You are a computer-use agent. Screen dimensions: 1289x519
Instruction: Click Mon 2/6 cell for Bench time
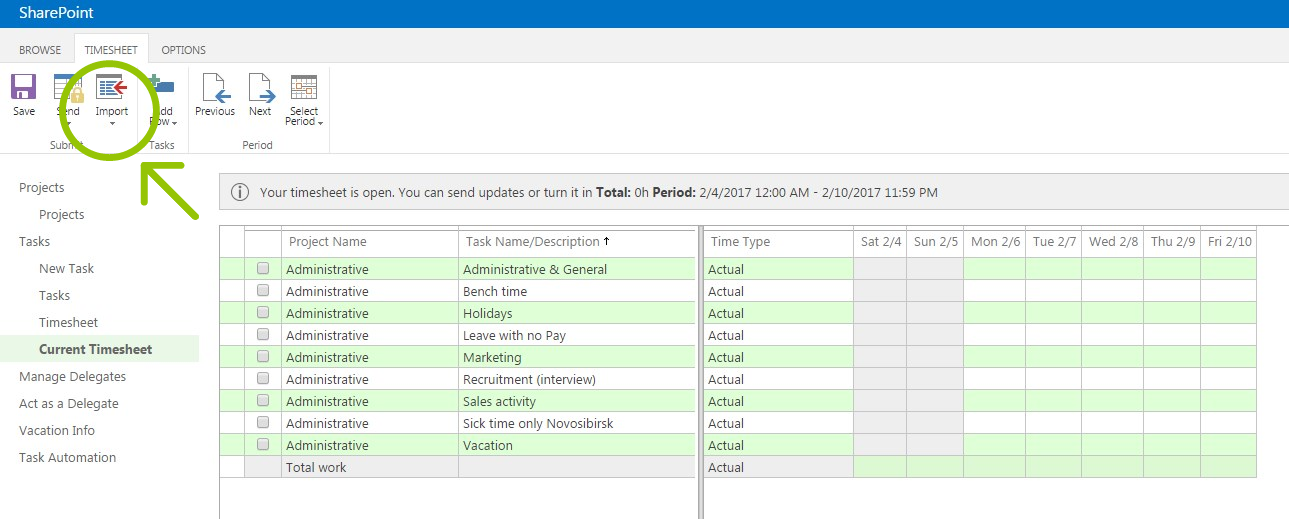pos(995,291)
